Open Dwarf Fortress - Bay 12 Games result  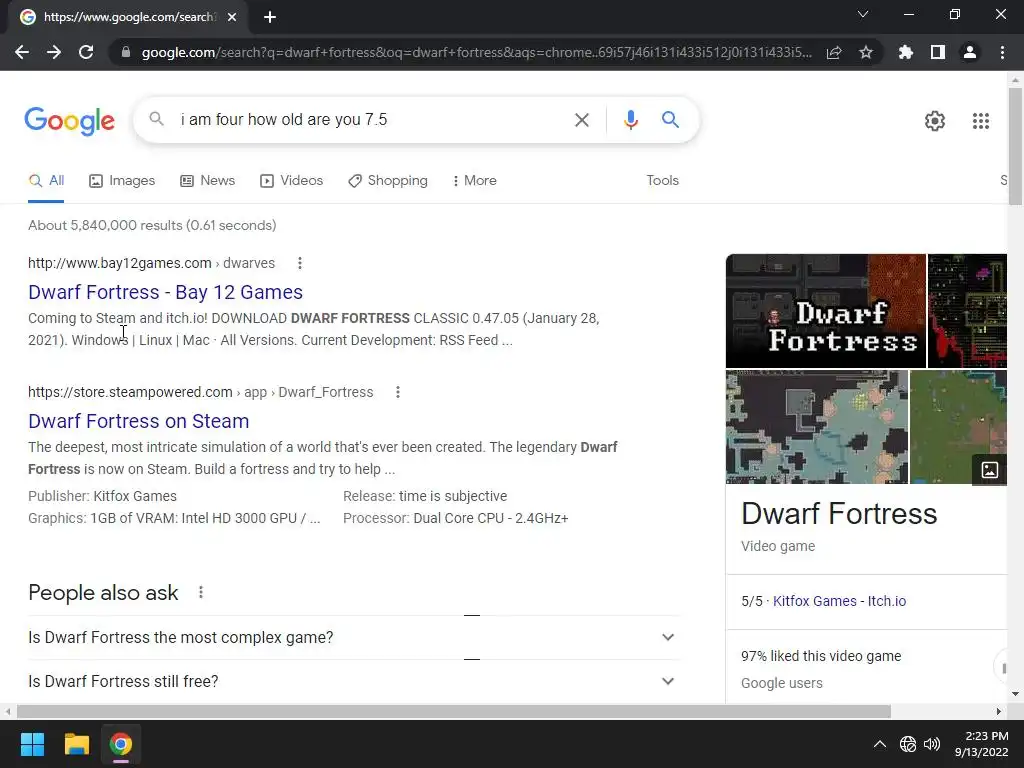click(165, 292)
